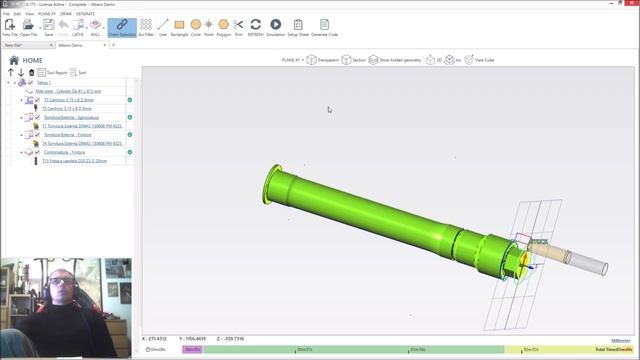Click the Save floppy-disk icon
Viewport: 640px width, 360px height.
click(x=49, y=25)
